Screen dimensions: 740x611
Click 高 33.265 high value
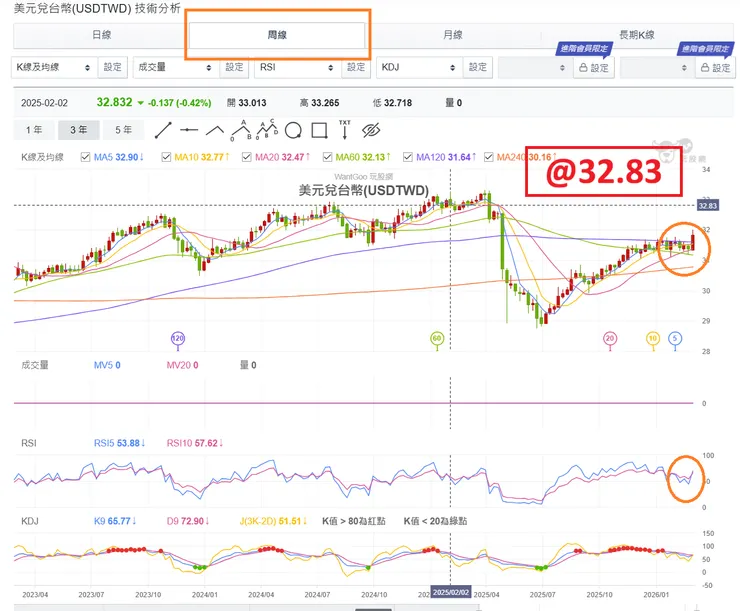coord(320,103)
